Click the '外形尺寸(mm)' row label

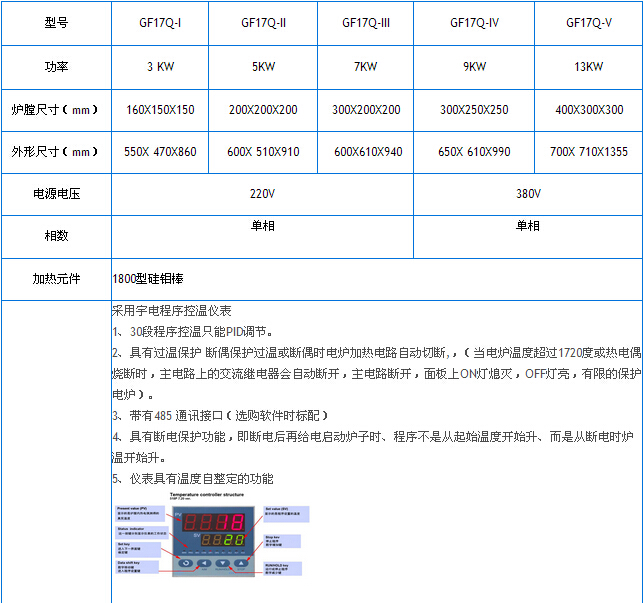click(x=56, y=152)
